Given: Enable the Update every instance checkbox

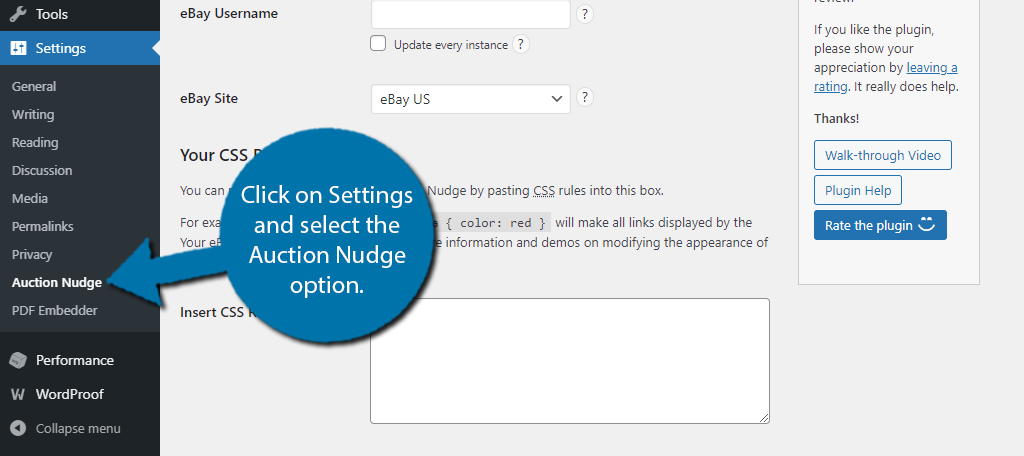Looking at the screenshot, I should 377,44.
